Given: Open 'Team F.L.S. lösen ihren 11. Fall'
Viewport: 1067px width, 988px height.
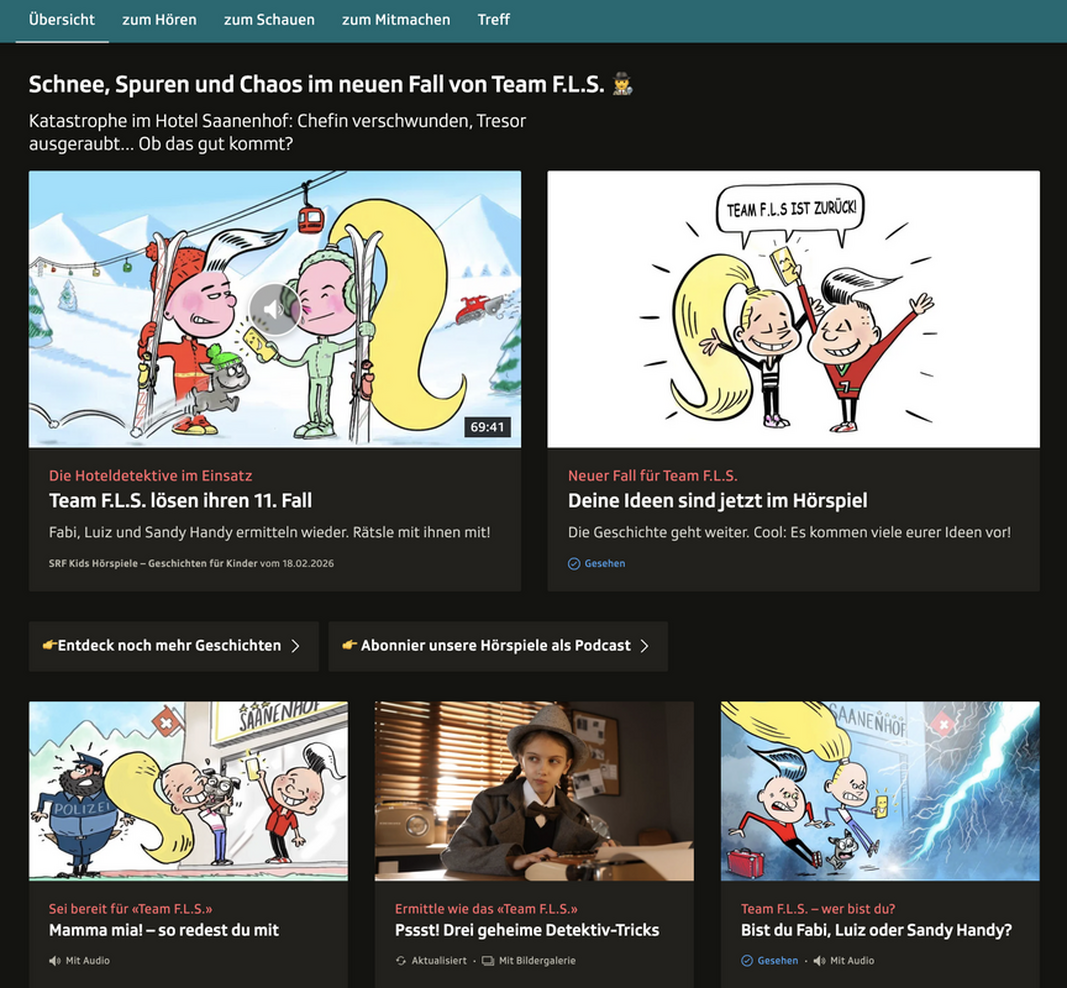Looking at the screenshot, I should click(x=180, y=501).
